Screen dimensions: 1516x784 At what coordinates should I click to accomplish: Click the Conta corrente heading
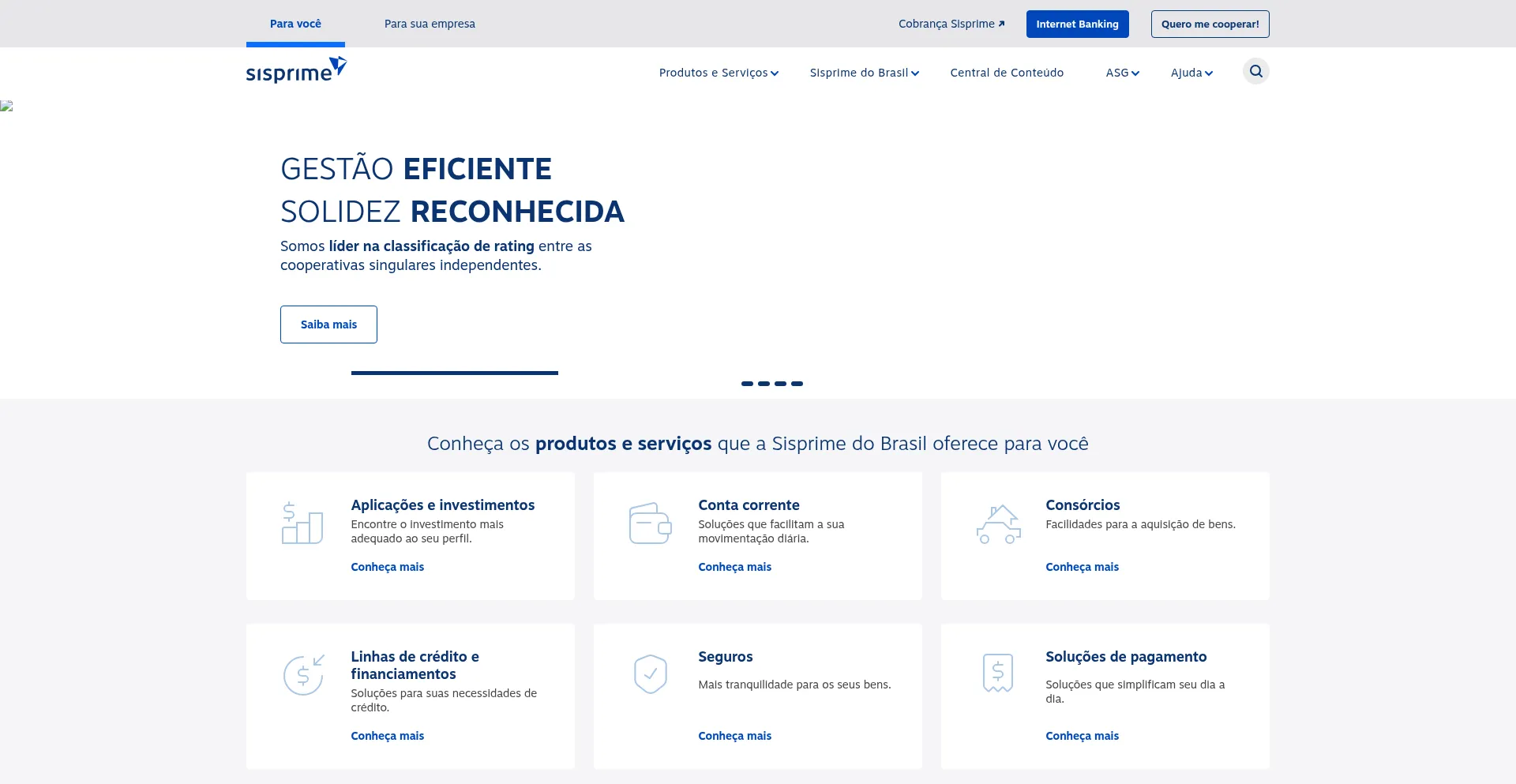coord(749,505)
